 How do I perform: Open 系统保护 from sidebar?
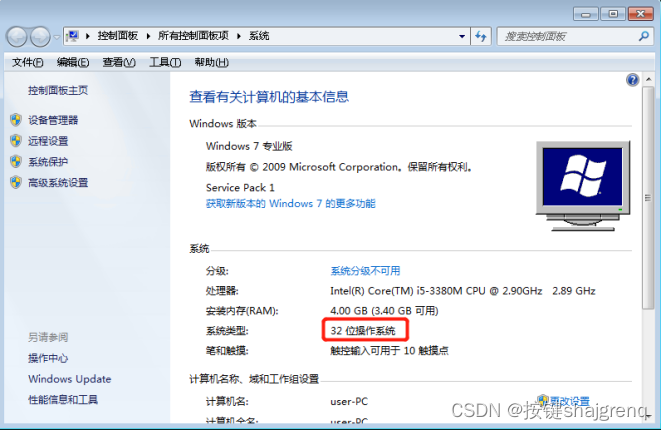coord(48,162)
